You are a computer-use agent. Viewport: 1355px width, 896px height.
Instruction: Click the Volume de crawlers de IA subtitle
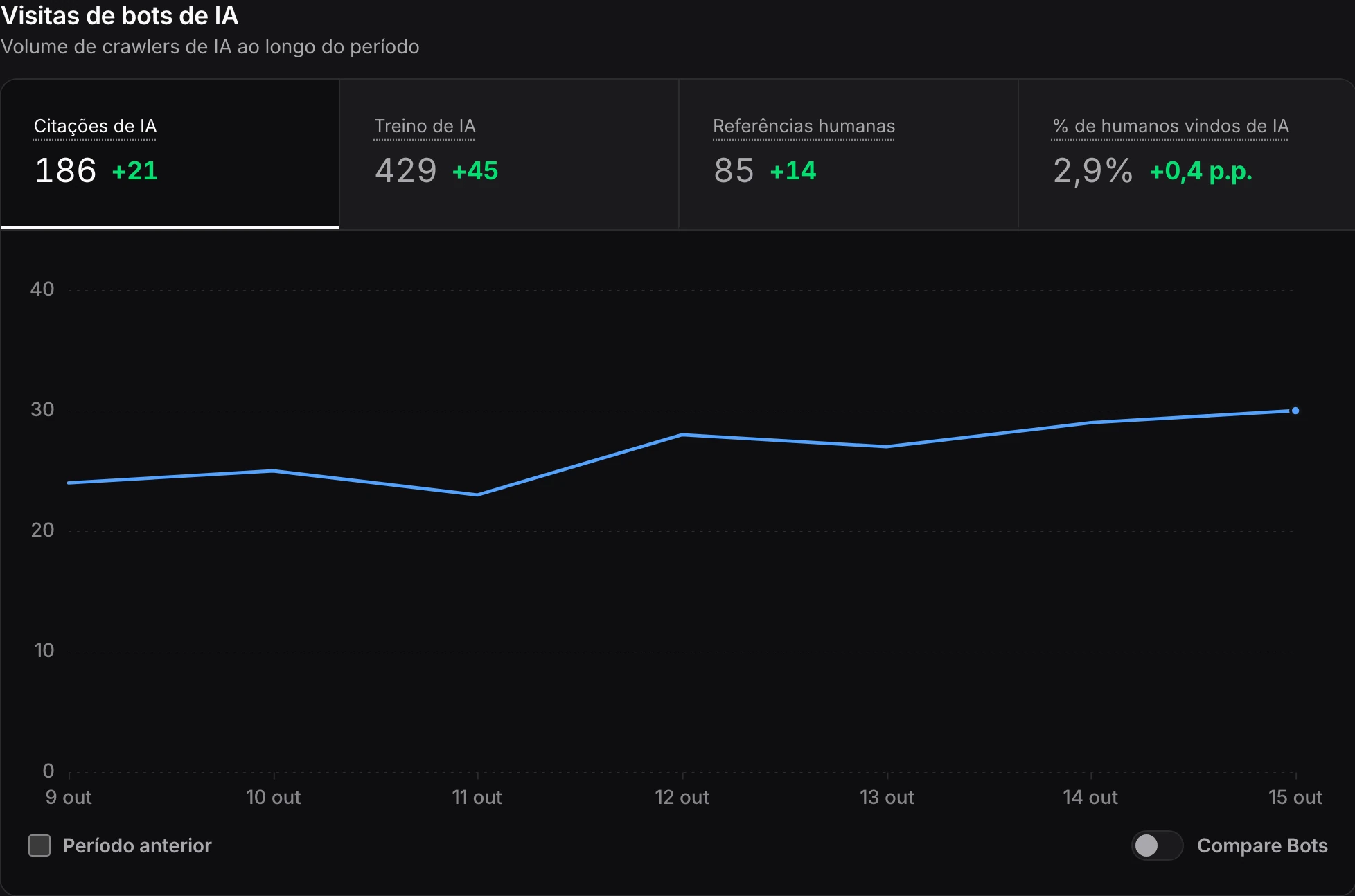click(x=210, y=46)
